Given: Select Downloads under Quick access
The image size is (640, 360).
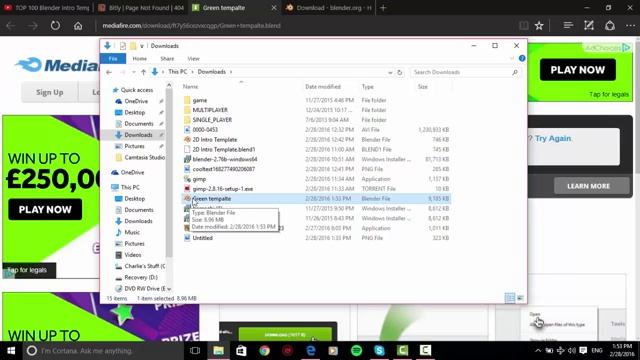Looking at the screenshot, I should point(138,135).
